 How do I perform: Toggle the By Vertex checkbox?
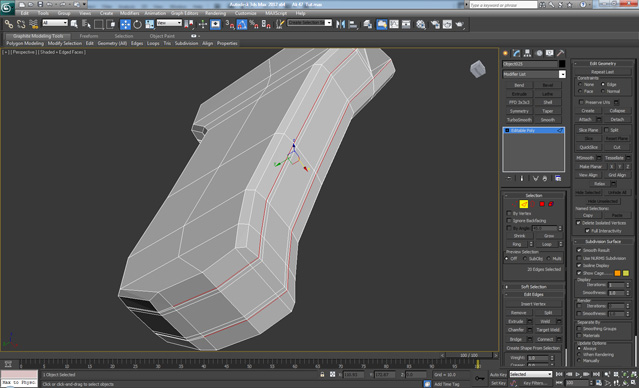[x=509, y=213]
